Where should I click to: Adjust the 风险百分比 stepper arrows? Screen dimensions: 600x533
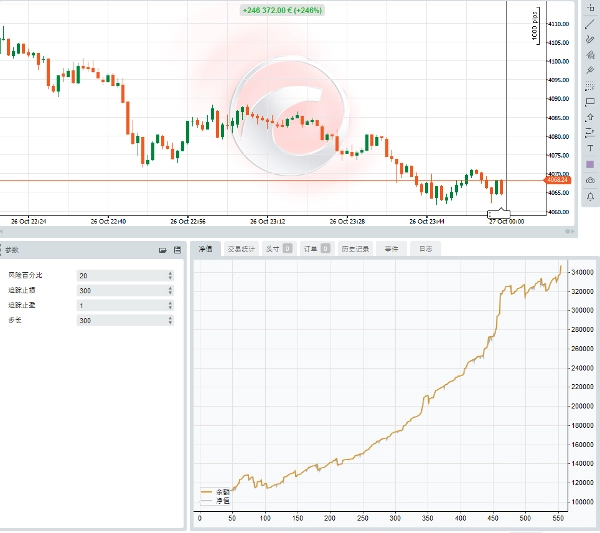point(170,274)
